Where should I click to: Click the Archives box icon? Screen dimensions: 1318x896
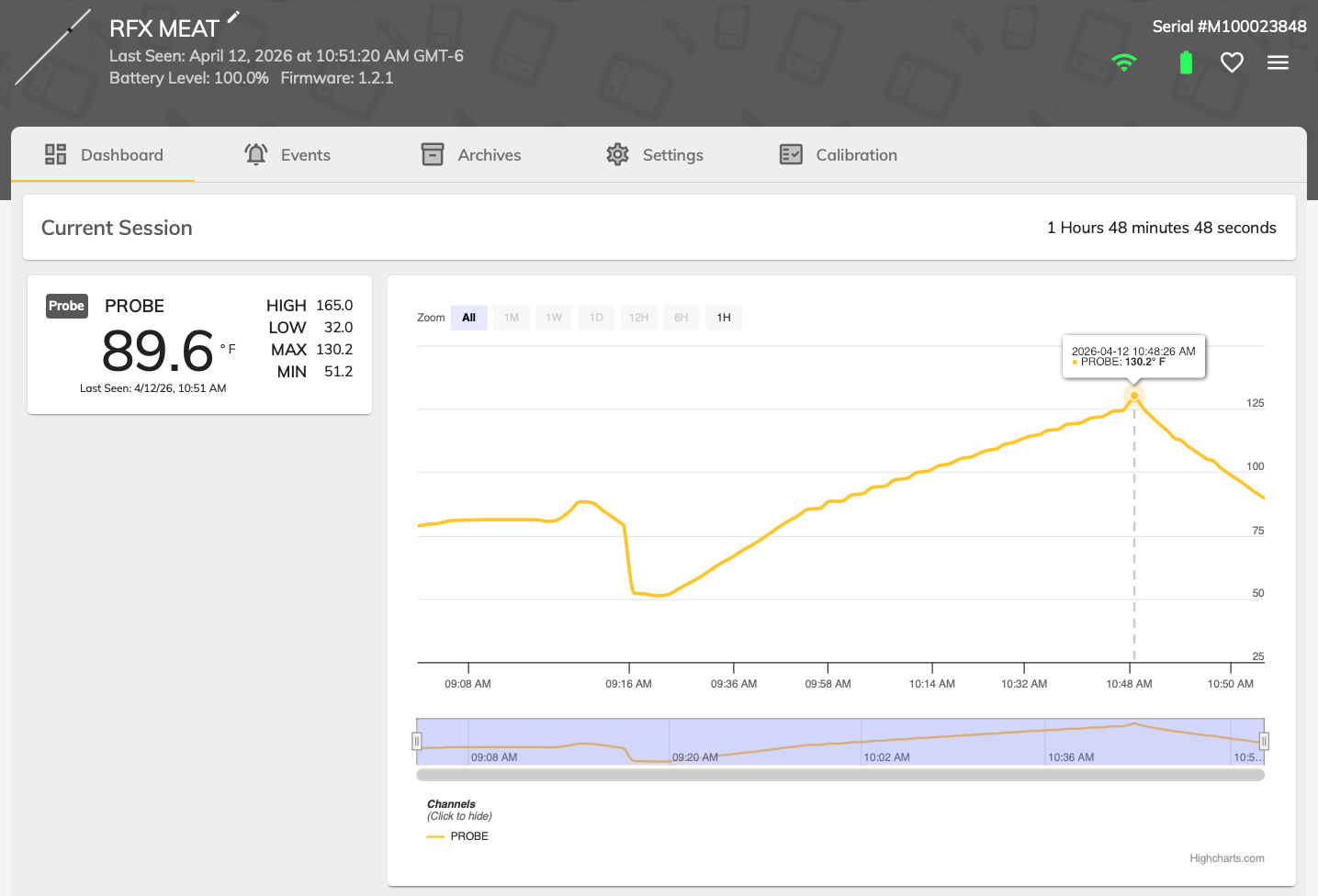tap(433, 154)
